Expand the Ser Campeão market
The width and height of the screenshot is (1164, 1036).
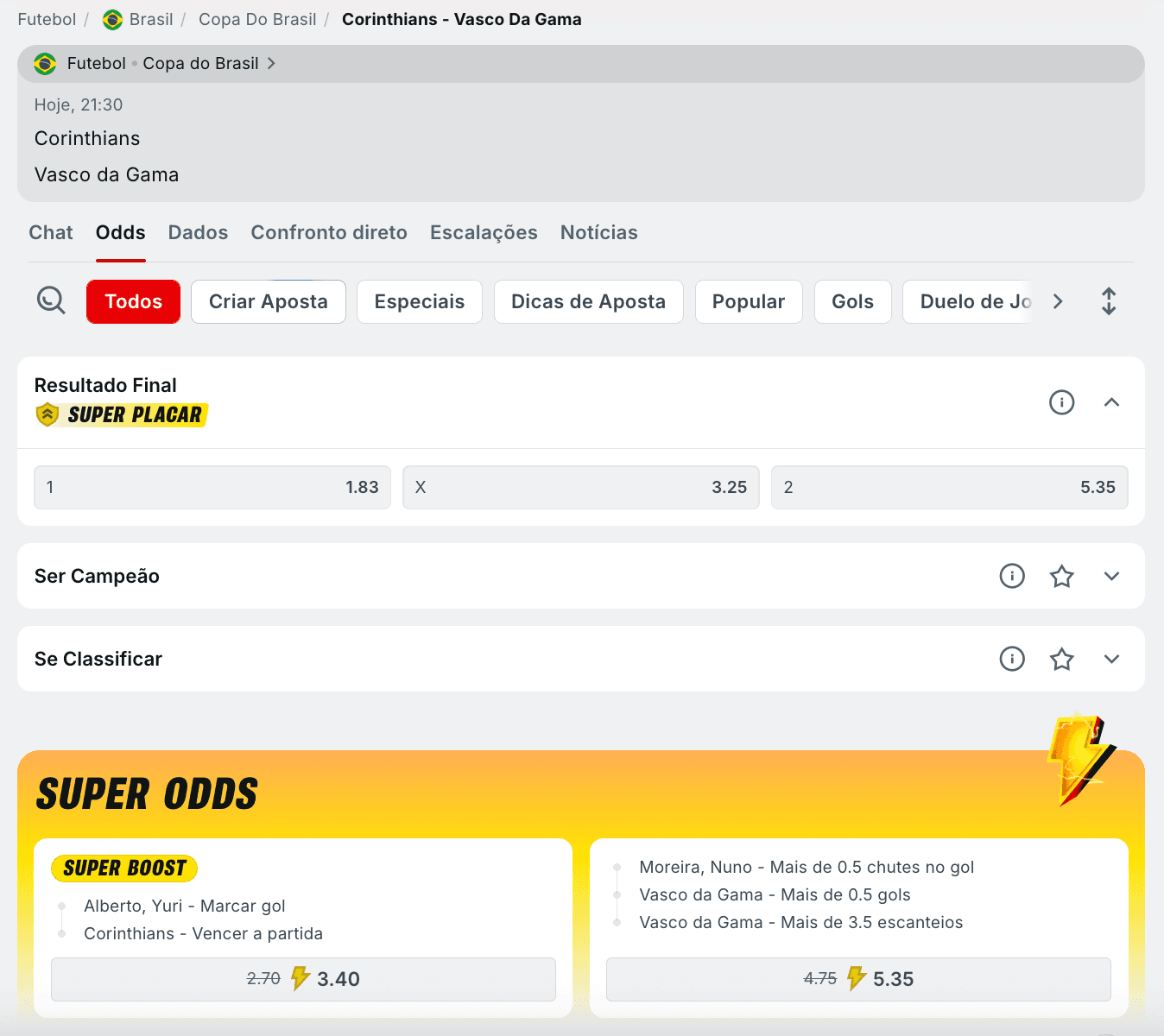click(1111, 576)
